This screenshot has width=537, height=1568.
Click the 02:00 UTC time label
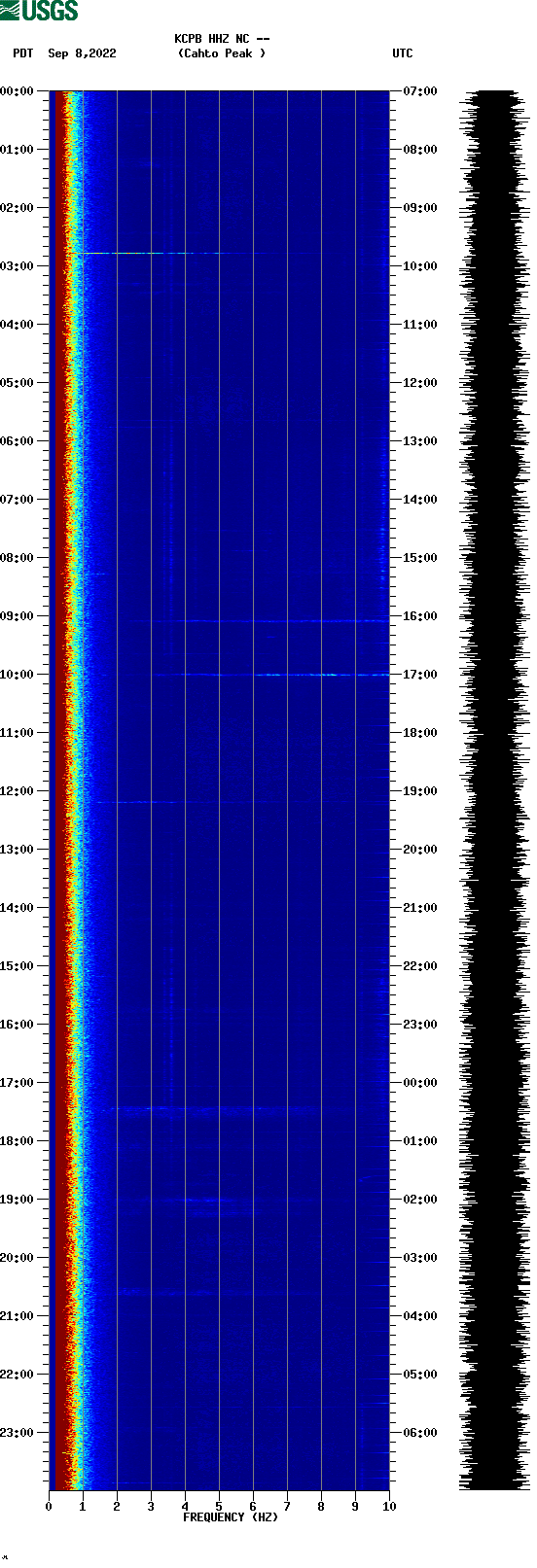420,1200
